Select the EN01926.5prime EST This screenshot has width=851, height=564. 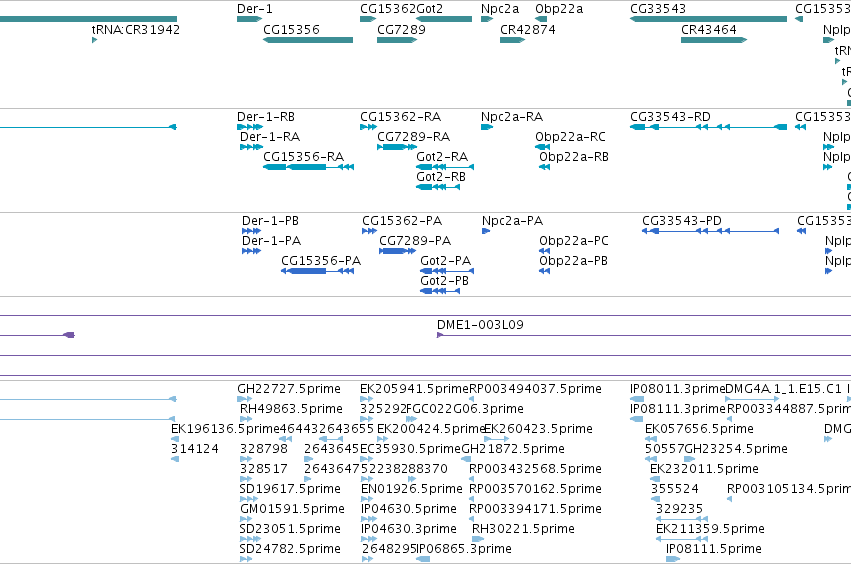pos(368,499)
